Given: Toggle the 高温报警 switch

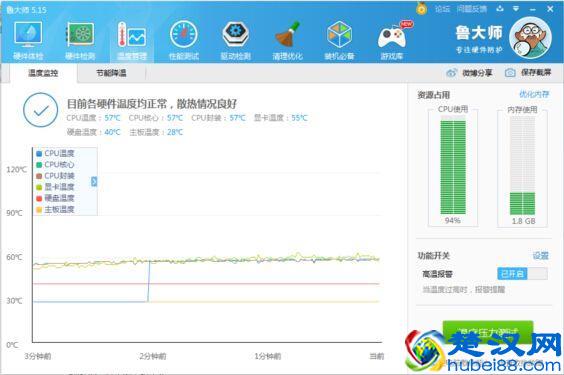Looking at the screenshot, I should (x=522, y=274).
